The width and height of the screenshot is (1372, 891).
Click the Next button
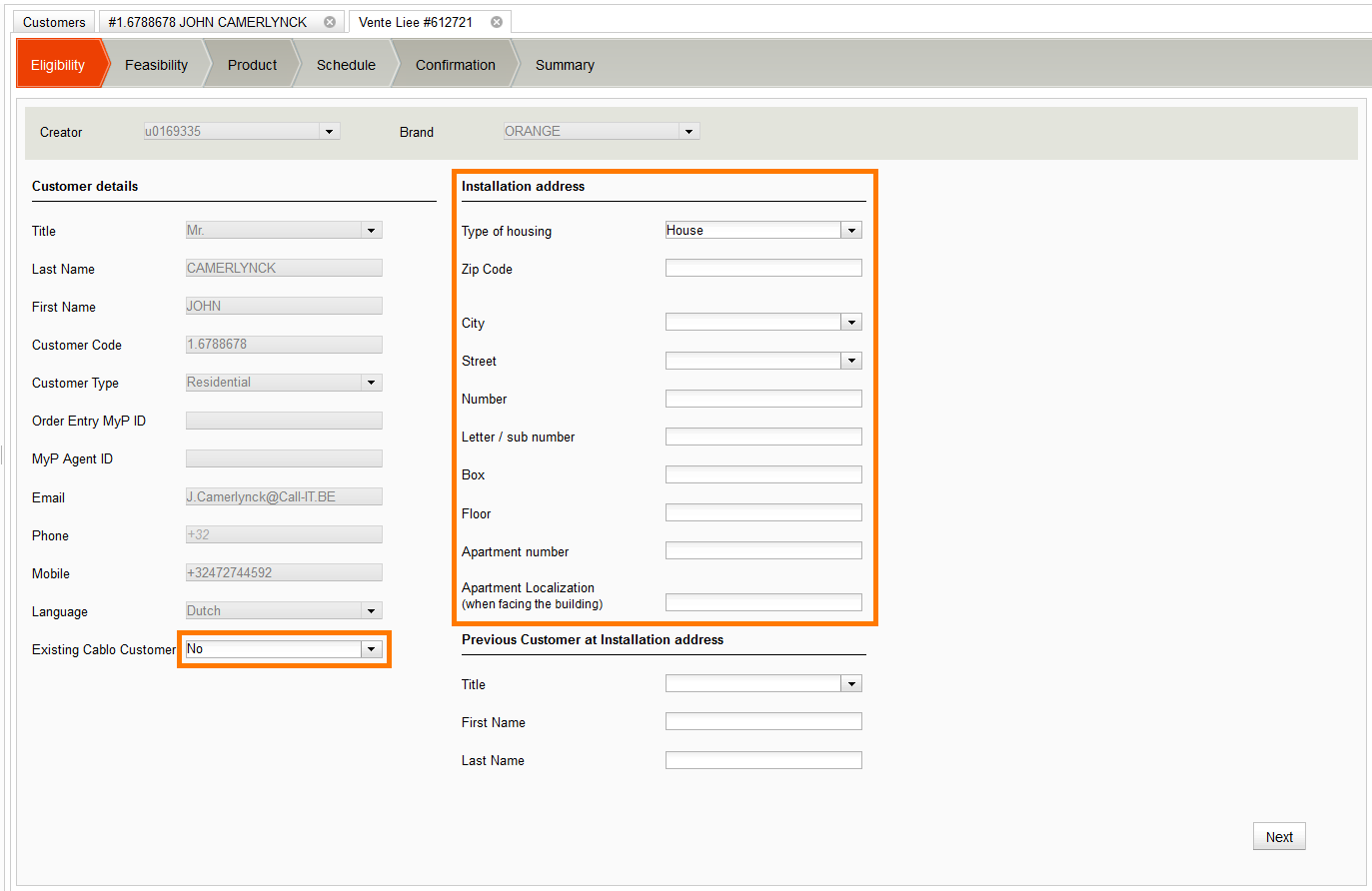[x=1278, y=837]
